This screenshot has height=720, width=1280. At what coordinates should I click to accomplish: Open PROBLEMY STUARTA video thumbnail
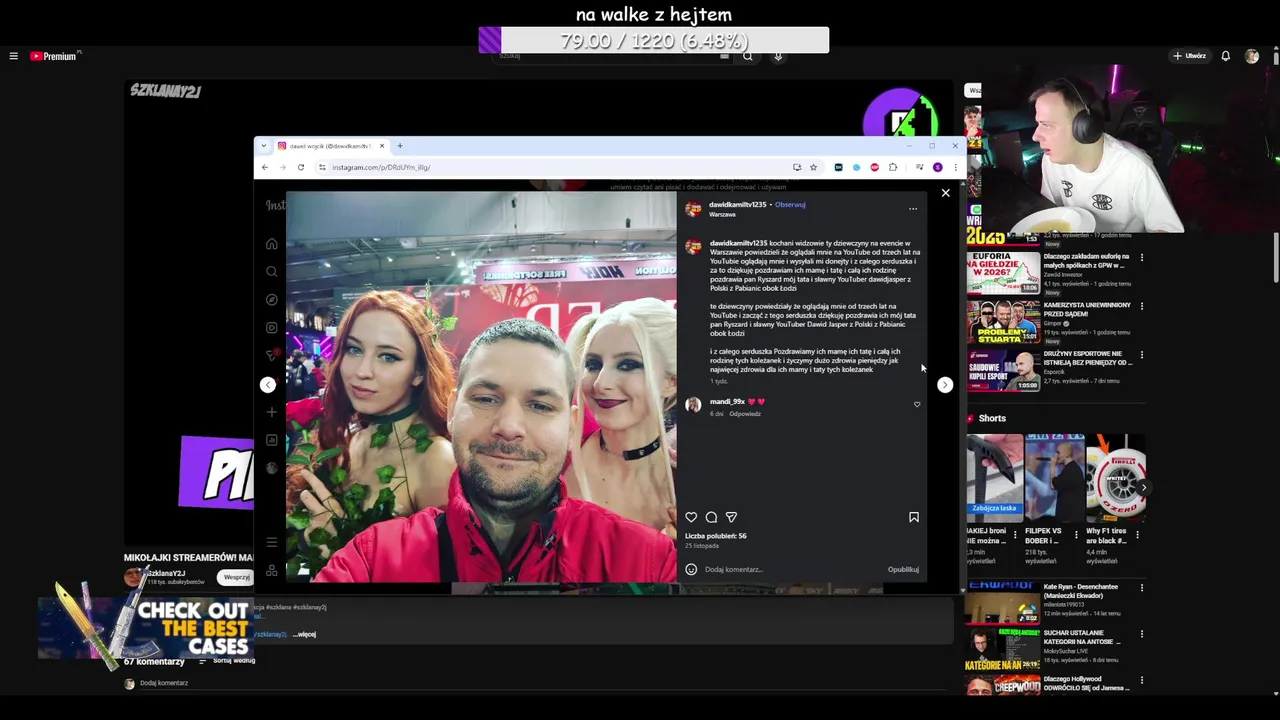click(1003, 321)
